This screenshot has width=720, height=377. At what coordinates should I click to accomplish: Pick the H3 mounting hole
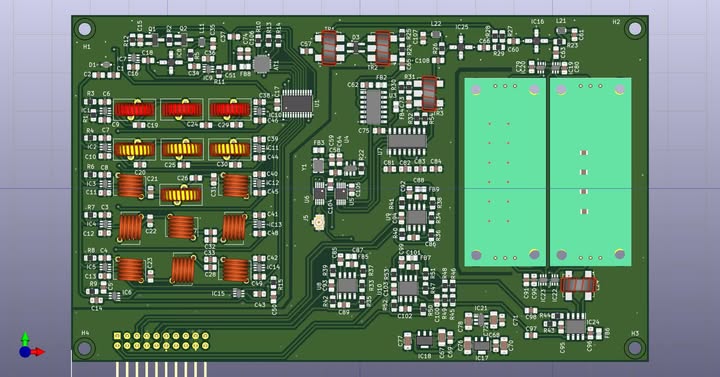click(x=635, y=348)
